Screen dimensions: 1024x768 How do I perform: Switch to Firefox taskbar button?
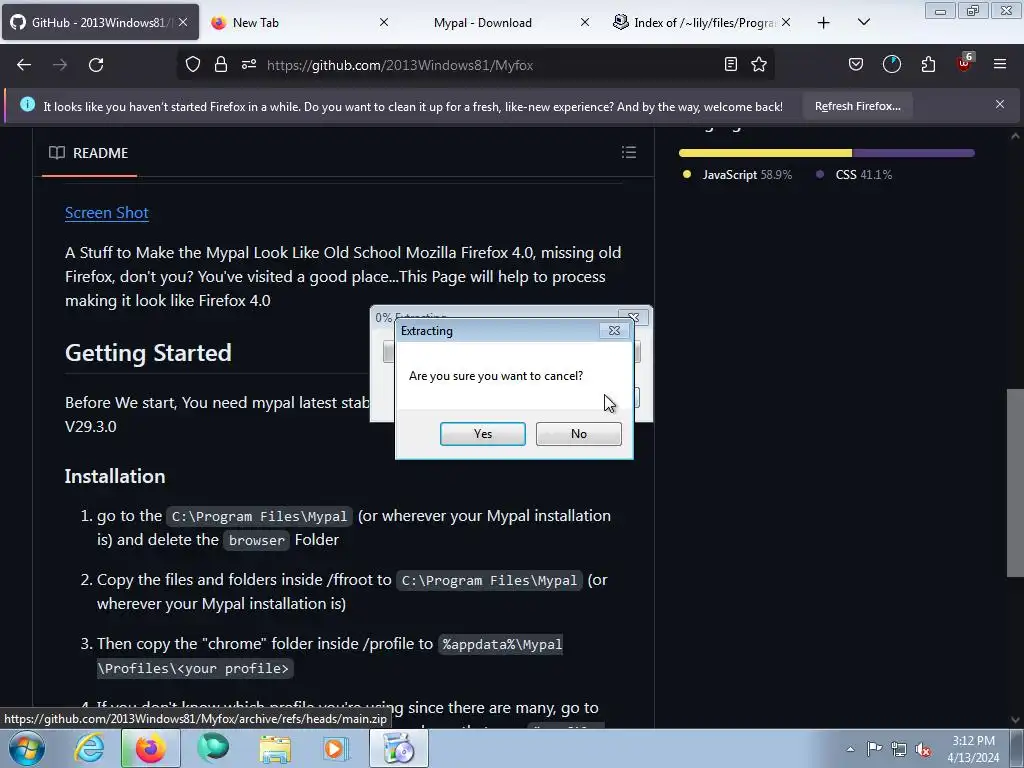point(150,748)
